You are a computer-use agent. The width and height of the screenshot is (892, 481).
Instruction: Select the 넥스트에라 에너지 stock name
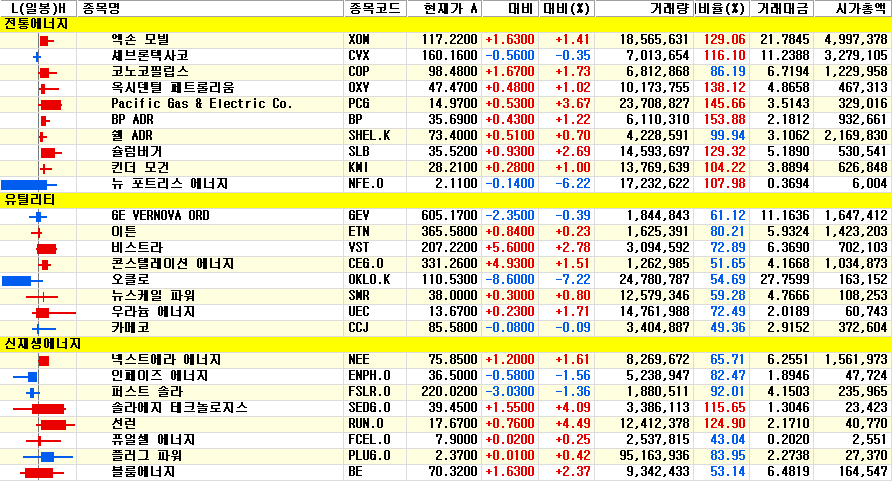(166, 360)
